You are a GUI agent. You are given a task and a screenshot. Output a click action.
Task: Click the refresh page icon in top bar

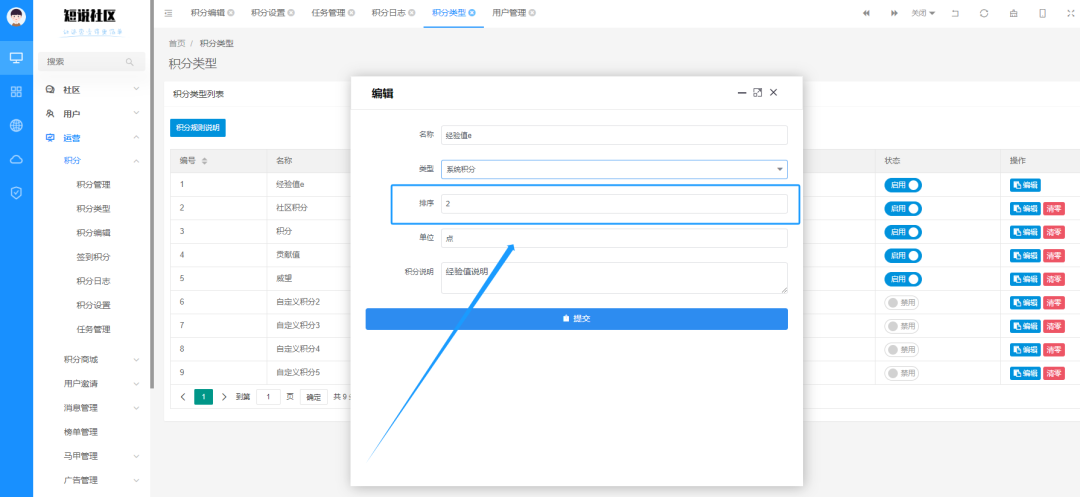pyautogui.click(x=984, y=13)
